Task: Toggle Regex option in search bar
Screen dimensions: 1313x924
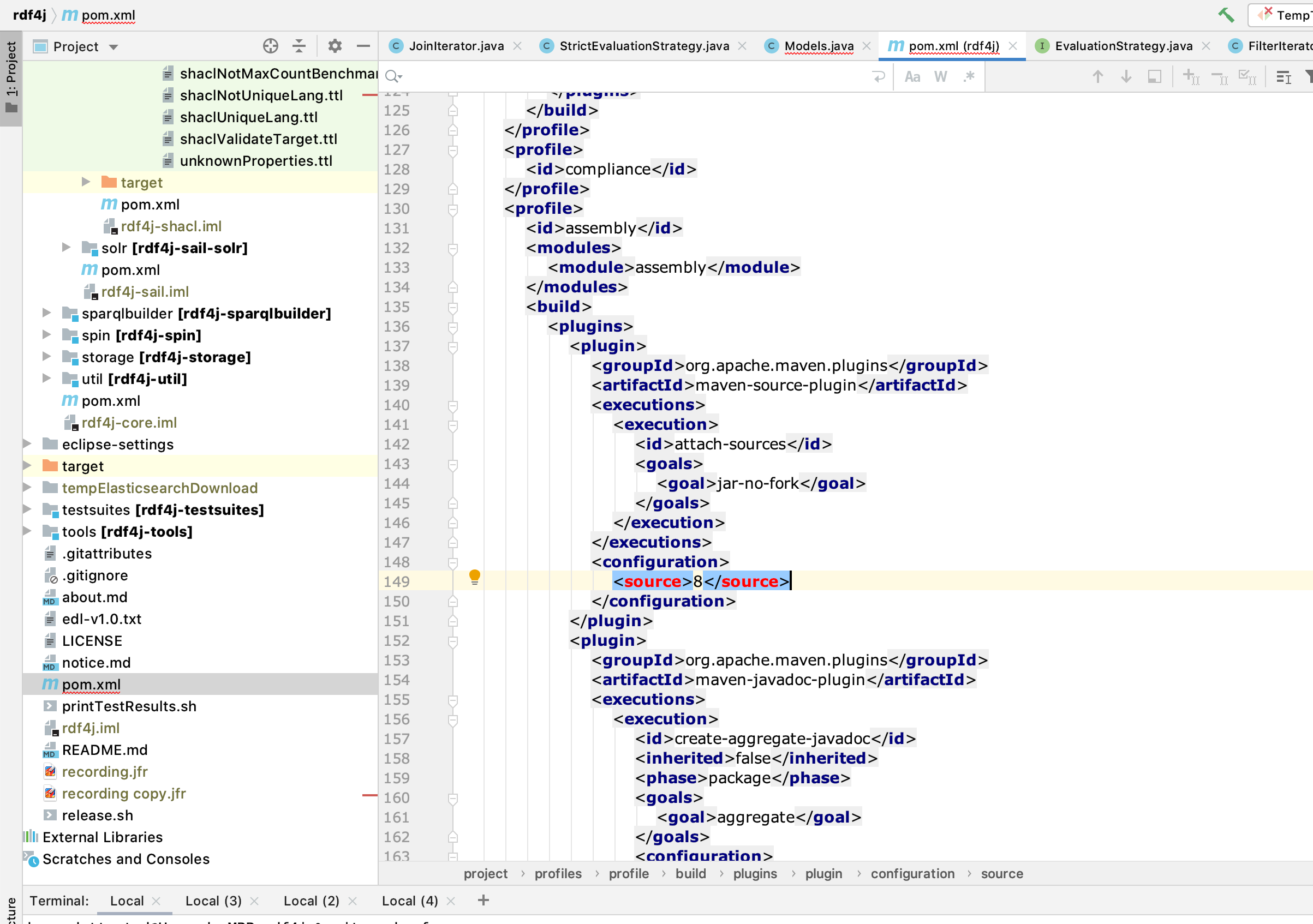Action: click(969, 76)
